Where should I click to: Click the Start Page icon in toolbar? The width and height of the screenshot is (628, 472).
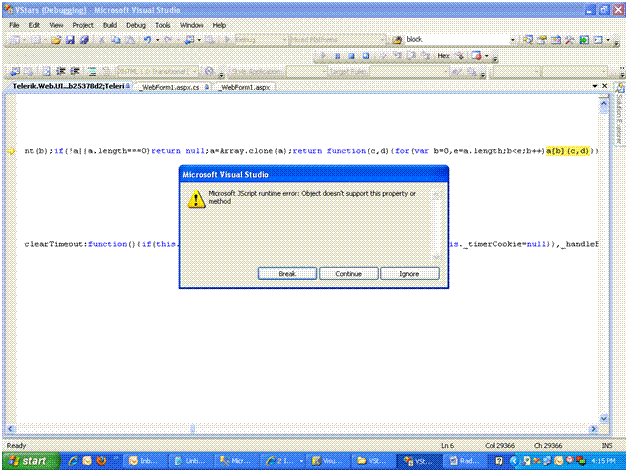pyautogui.click(x=584, y=40)
